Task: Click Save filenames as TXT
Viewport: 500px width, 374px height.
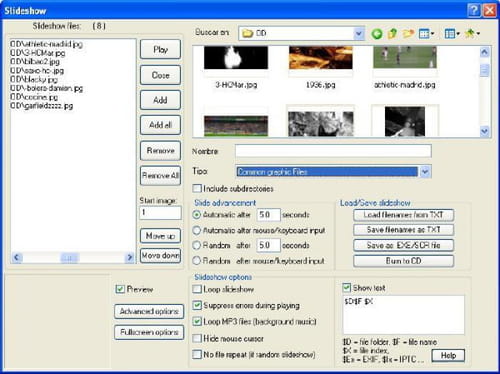Action: (403, 230)
